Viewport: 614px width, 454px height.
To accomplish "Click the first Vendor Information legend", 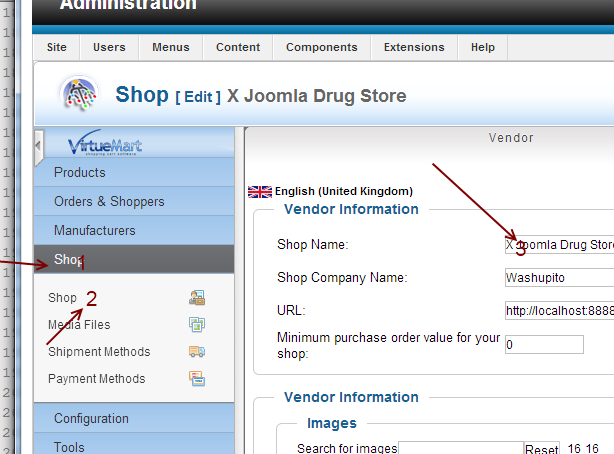I will point(351,209).
